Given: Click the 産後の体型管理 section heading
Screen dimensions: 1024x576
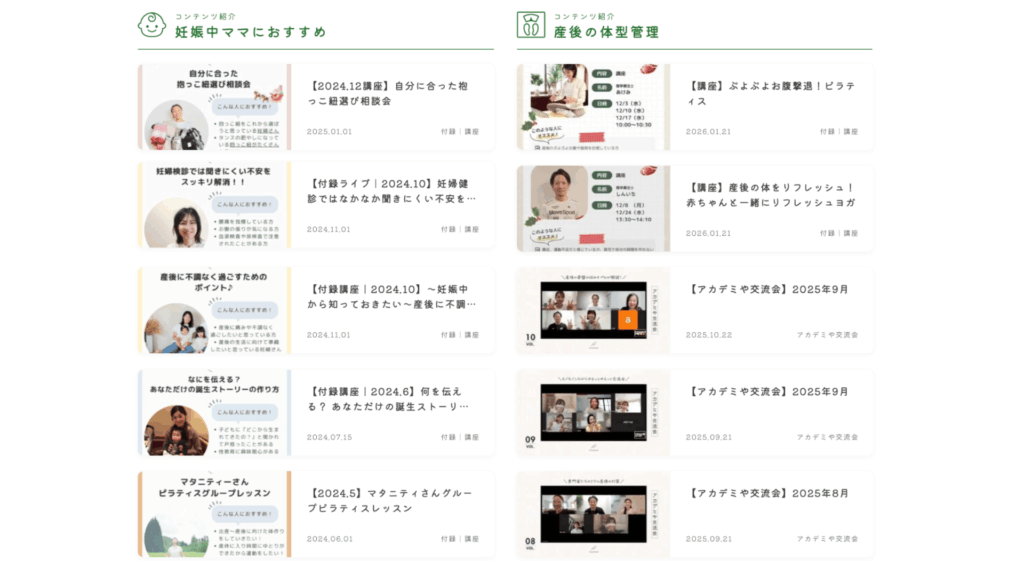Looking at the screenshot, I should tap(606, 32).
